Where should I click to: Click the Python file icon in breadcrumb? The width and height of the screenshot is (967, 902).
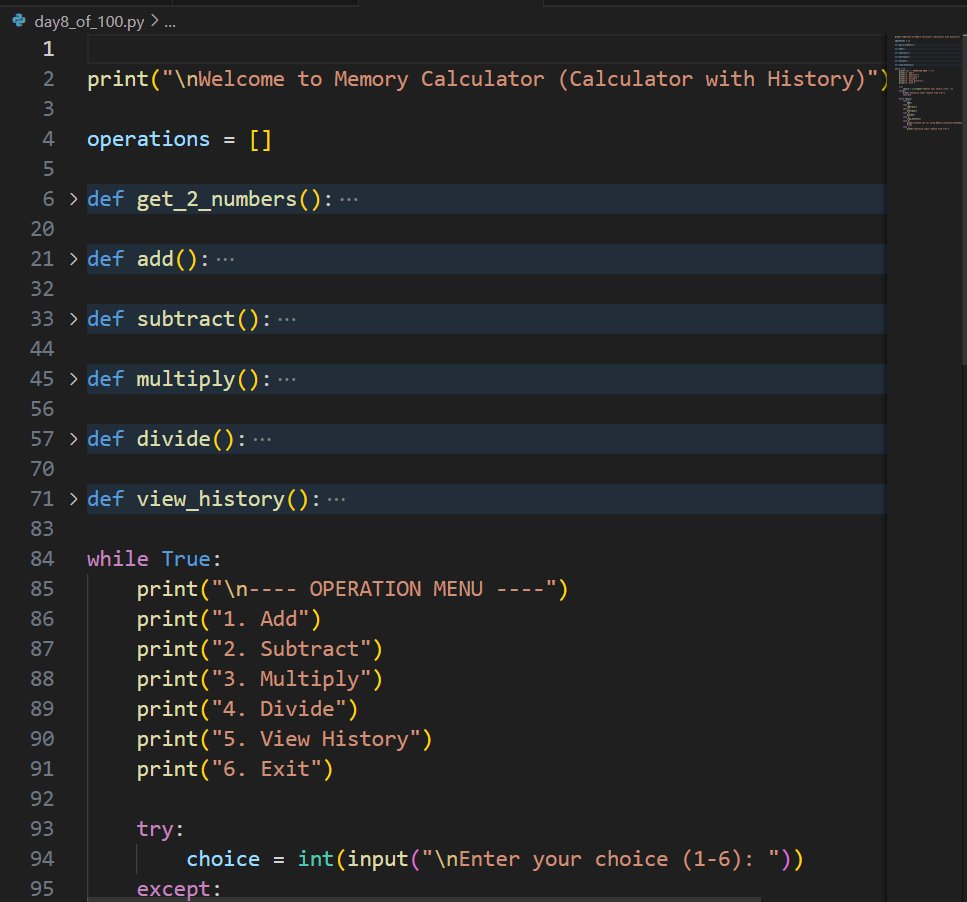click(x=19, y=21)
